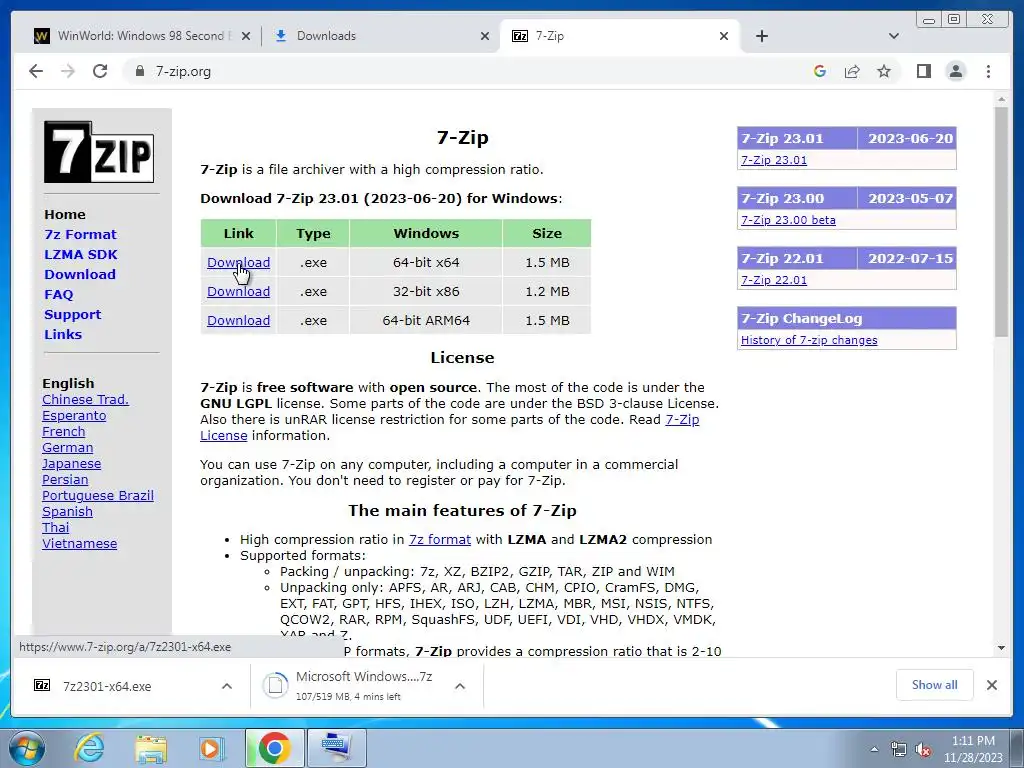Open the 7-Zip 22.01 news link
This screenshot has width=1024, height=768.
pos(774,280)
